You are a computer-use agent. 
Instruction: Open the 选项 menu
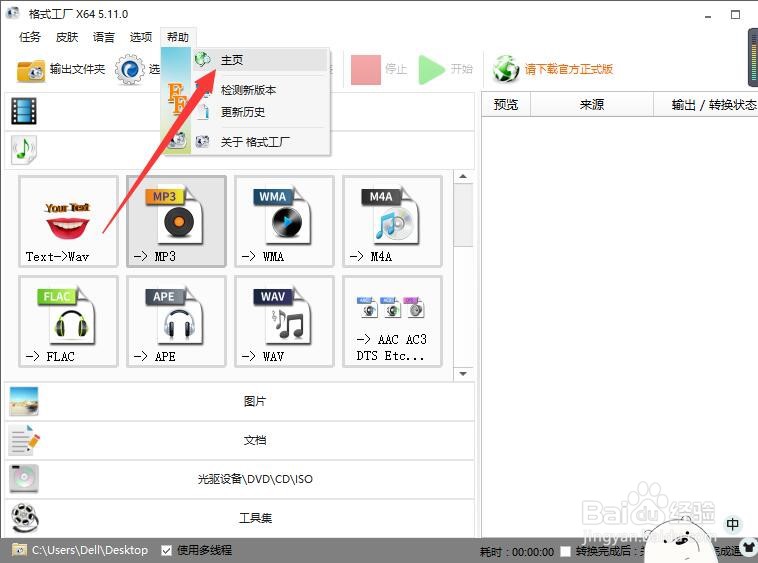click(x=141, y=37)
